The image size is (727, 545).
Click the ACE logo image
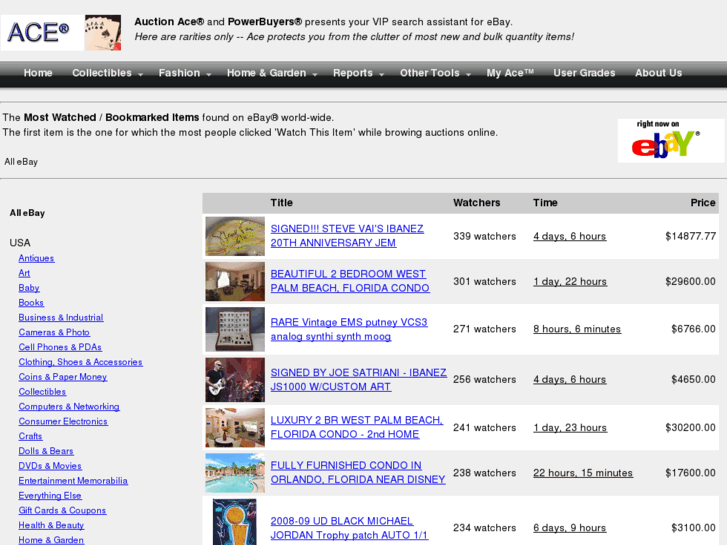[x=42, y=32]
